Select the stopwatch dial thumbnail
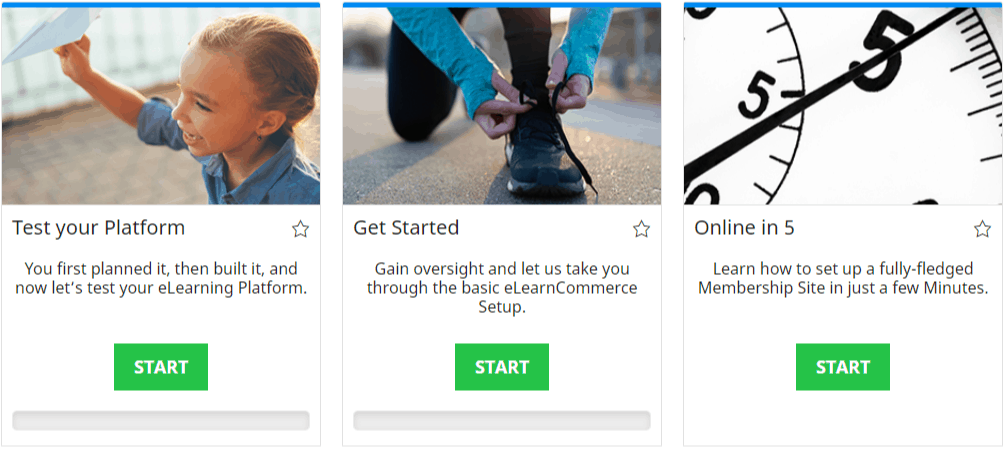 [x=843, y=106]
